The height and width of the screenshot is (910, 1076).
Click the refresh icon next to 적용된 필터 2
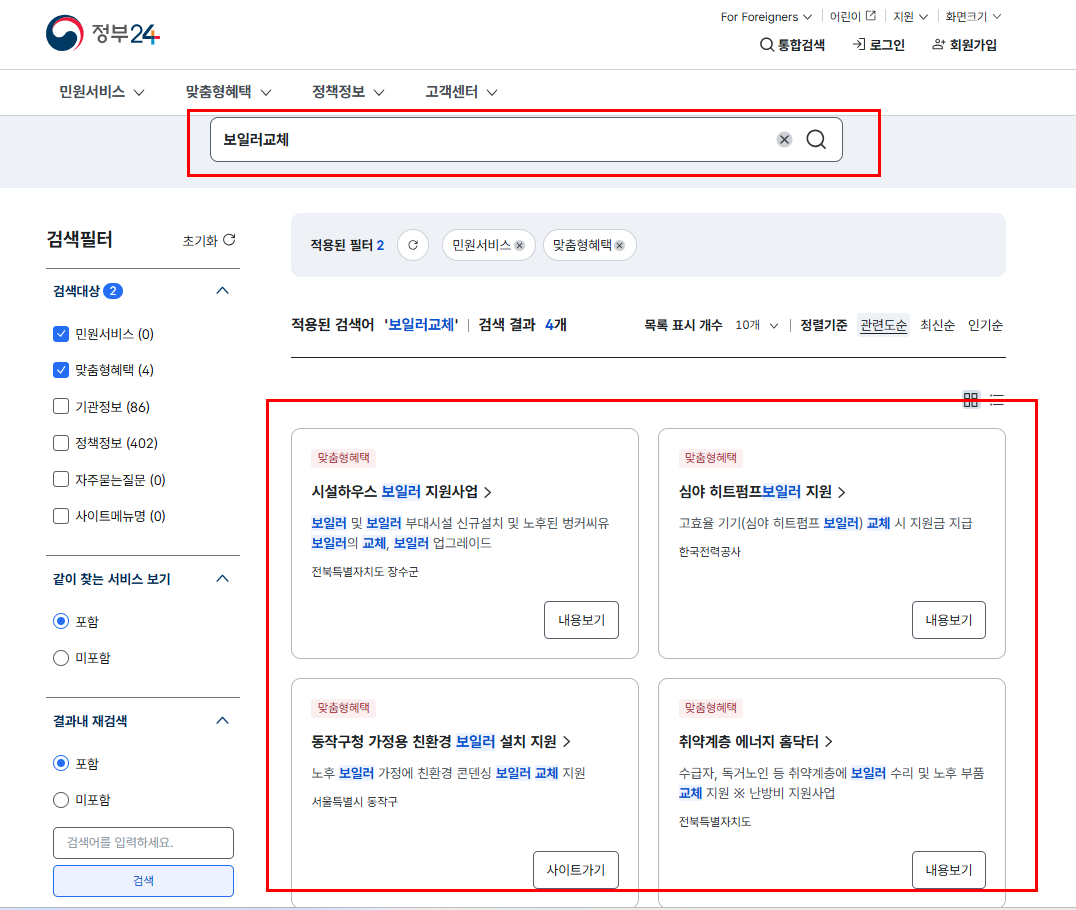point(412,245)
